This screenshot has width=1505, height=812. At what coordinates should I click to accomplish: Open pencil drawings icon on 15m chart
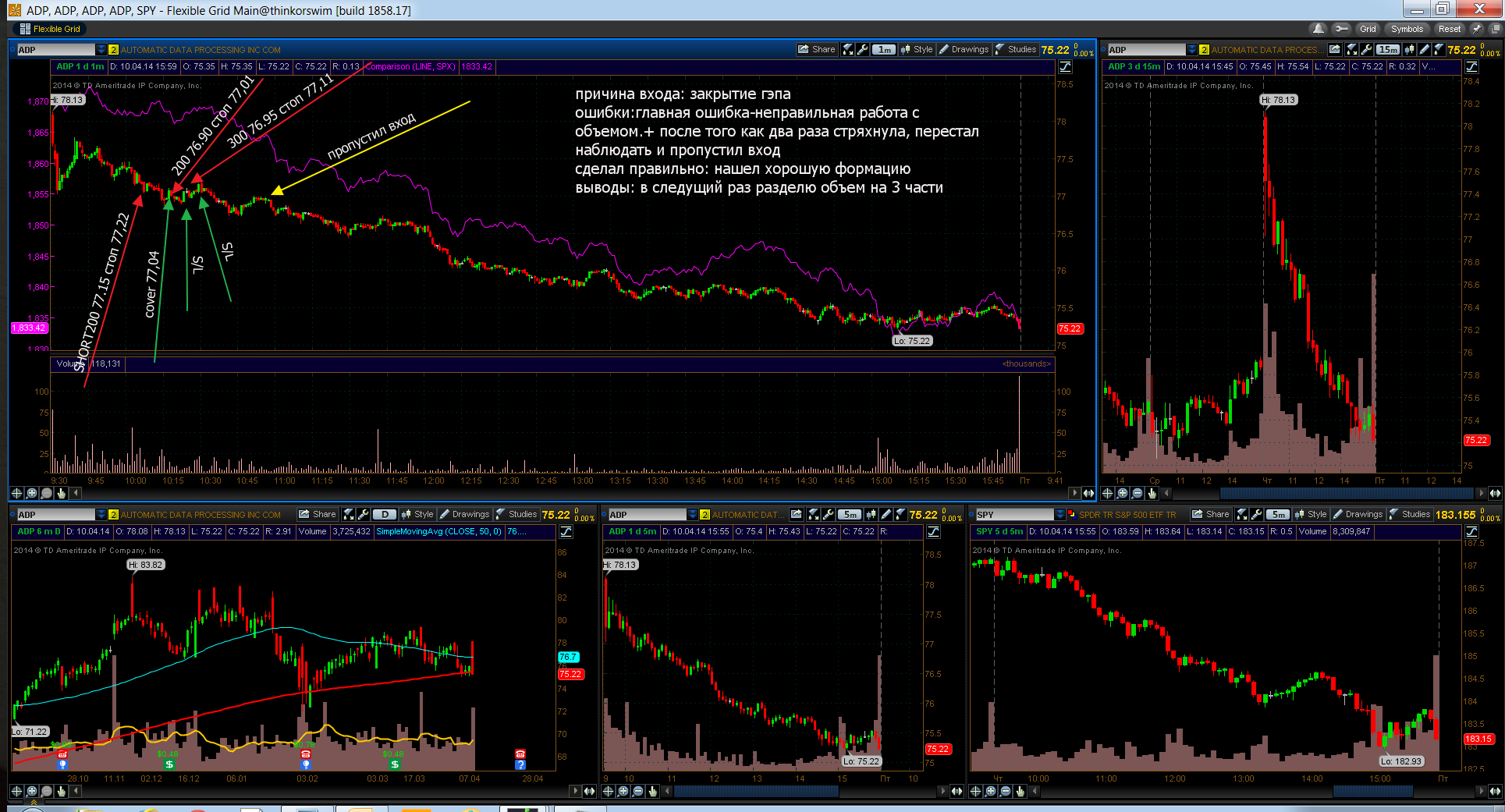point(1425,49)
